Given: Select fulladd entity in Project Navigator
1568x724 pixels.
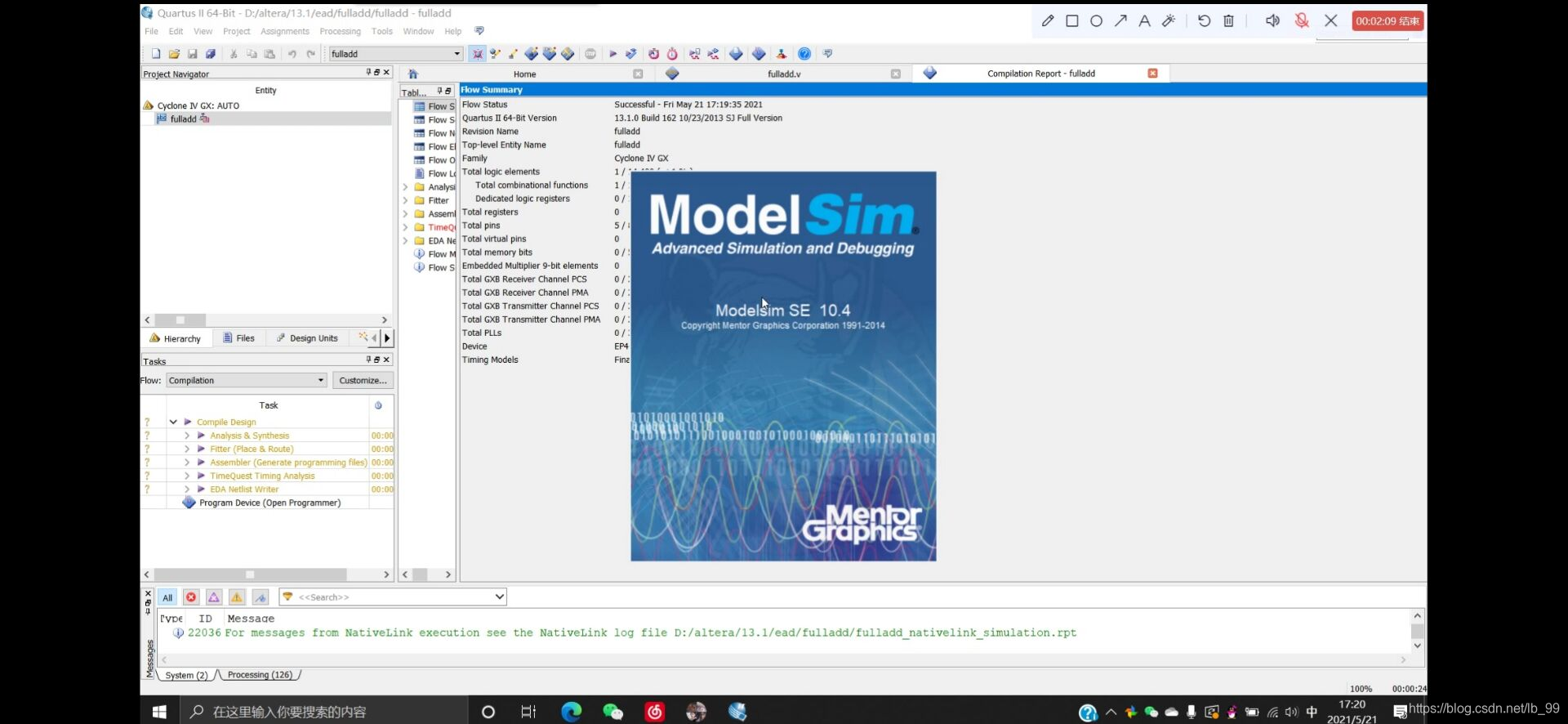Looking at the screenshot, I should click(x=184, y=119).
